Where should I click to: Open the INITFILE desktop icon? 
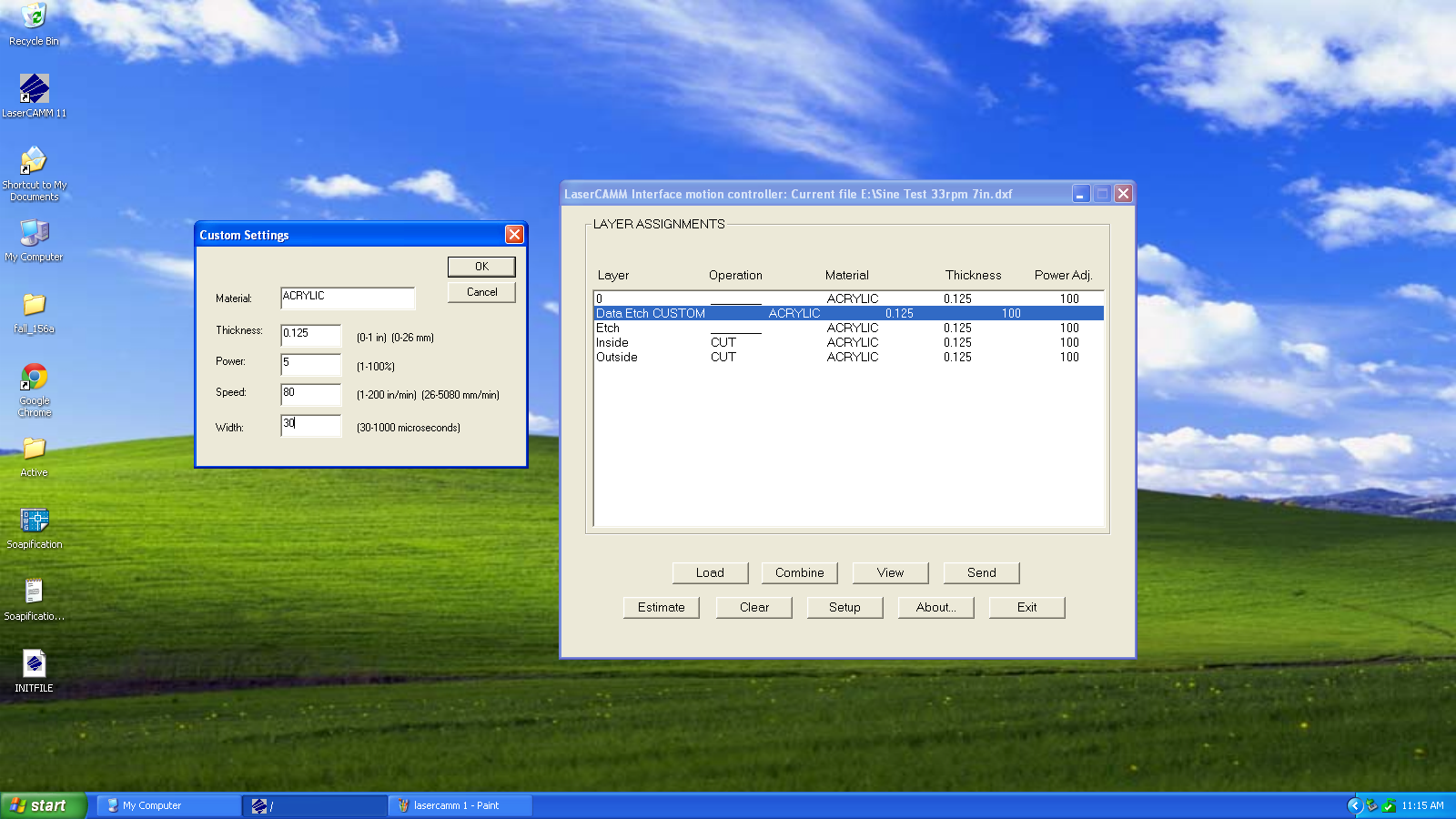click(34, 672)
